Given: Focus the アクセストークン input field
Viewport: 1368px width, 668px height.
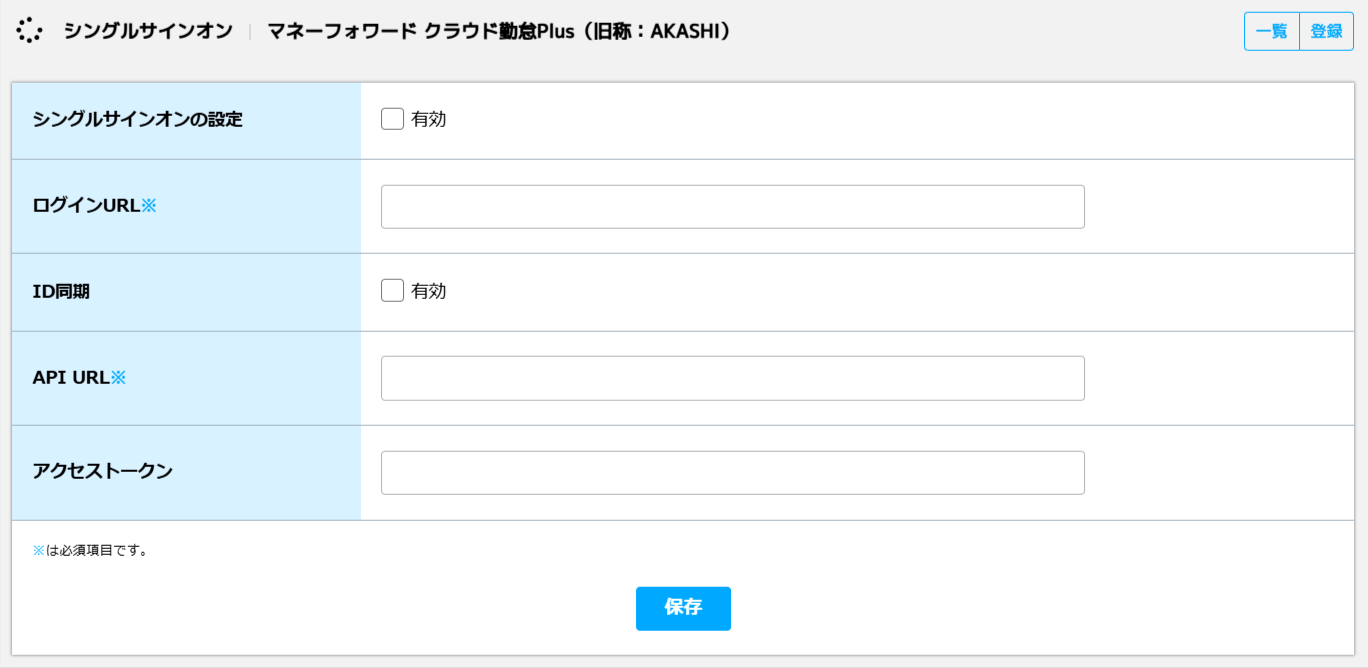Looking at the screenshot, I should [x=733, y=473].
